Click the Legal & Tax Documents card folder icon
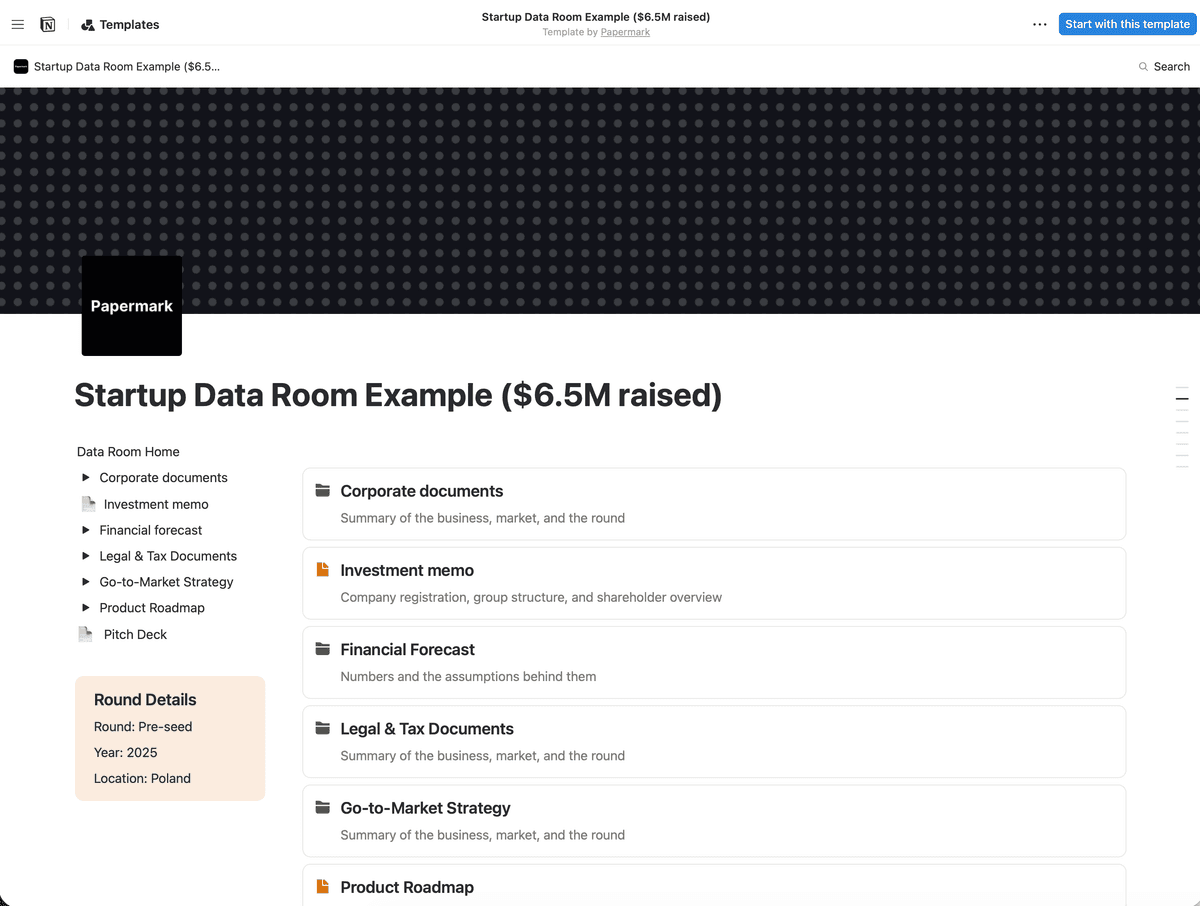Screen dimensions: 1200x906 (322, 728)
